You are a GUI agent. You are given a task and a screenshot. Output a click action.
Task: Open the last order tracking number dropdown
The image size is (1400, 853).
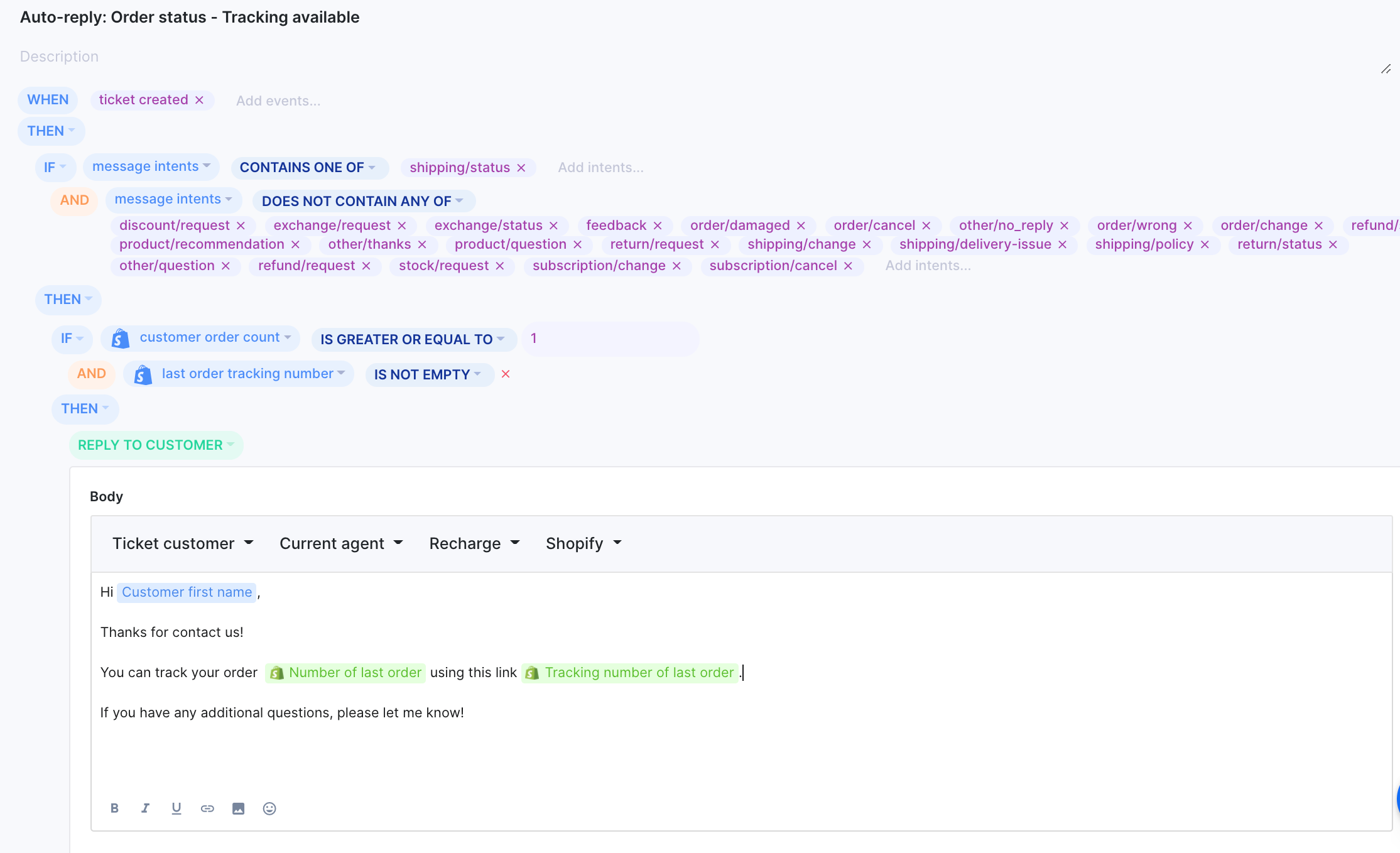click(x=239, y=374)
